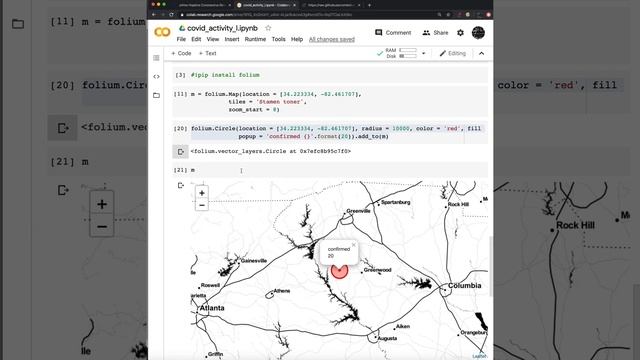Open Colab settings gear

pos(460,33)
